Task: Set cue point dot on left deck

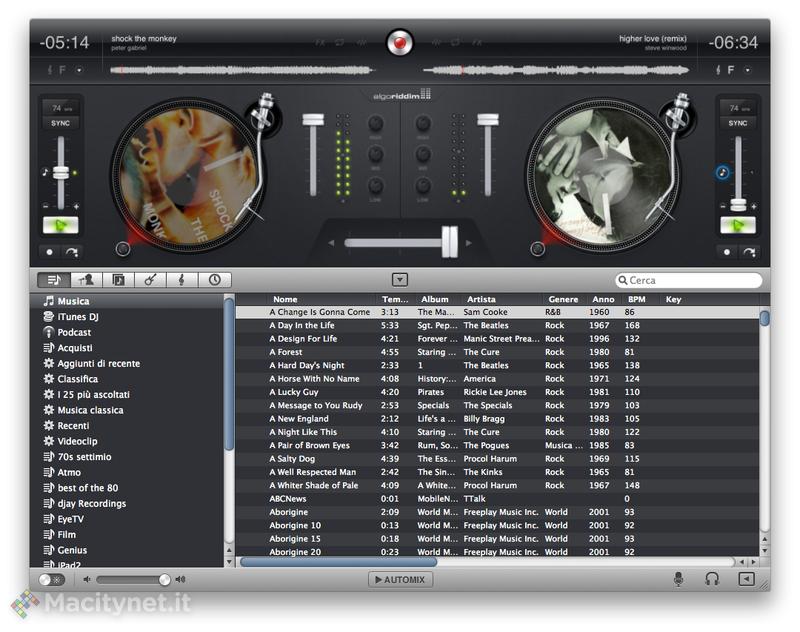Action: tap(49, 252)
